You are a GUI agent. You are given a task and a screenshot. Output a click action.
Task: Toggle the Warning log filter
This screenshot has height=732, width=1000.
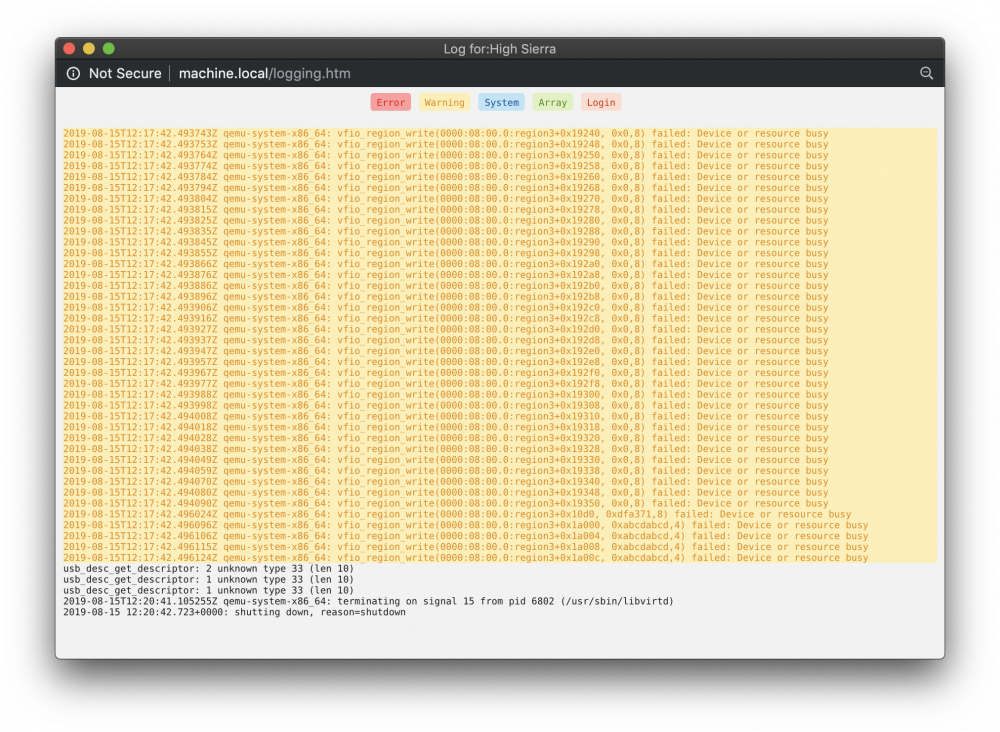tap(445, 103)
